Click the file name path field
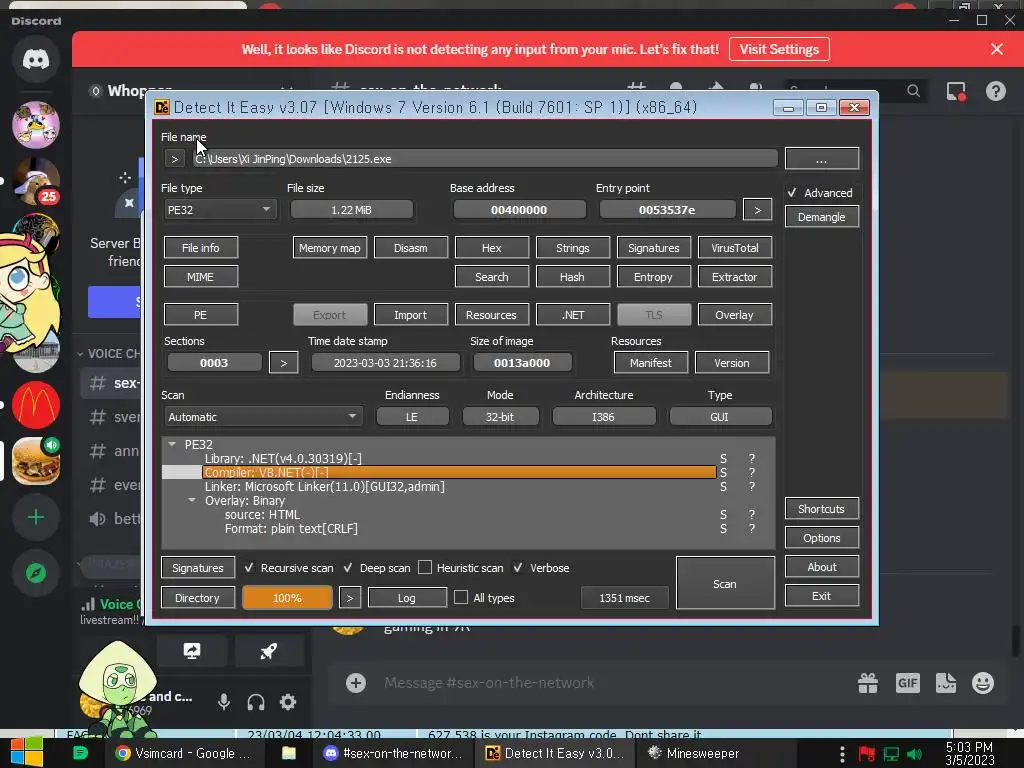The width and height of the screenshot is (1024, 768). [x=485, y=159]
